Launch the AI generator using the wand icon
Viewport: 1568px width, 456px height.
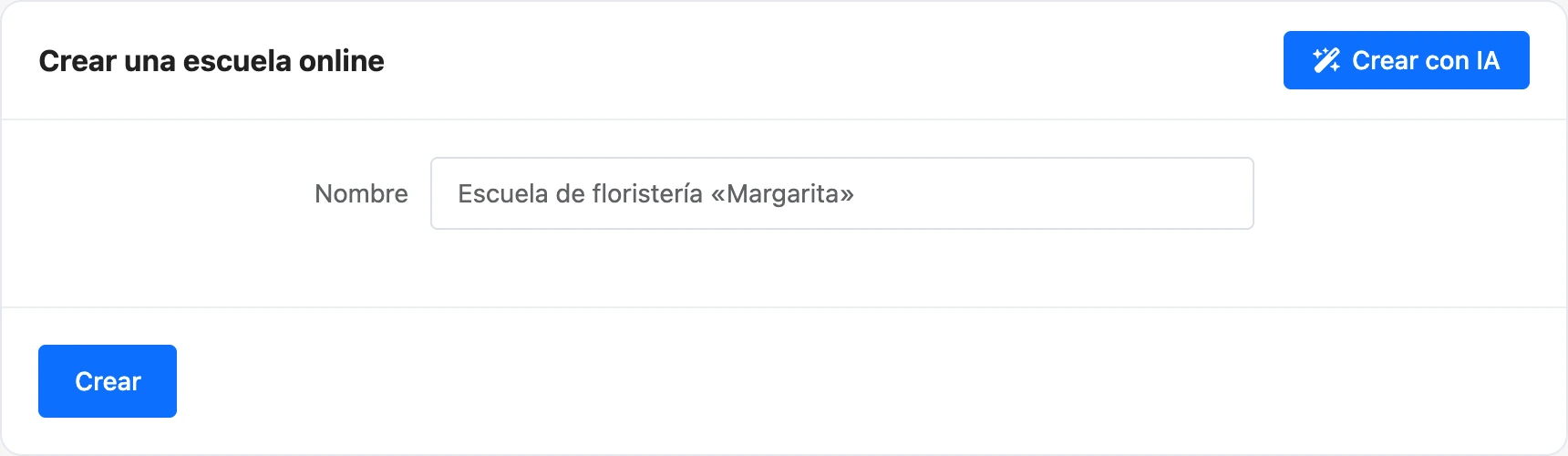coord(1326,60)
